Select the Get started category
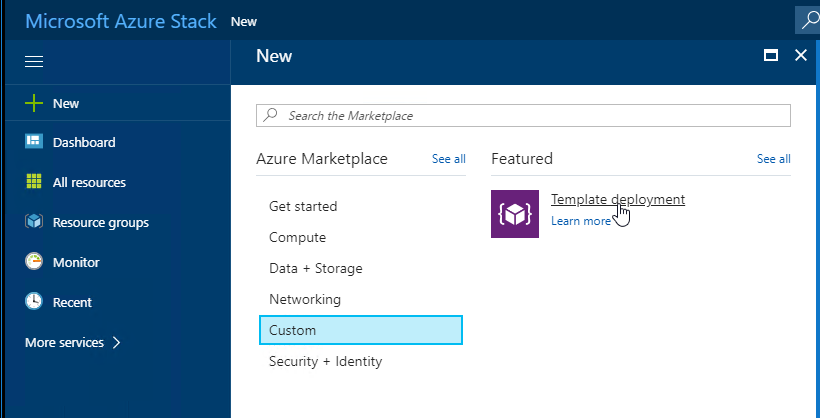The height and width of the screenshot is (418, 820). (x=303, y=206)
